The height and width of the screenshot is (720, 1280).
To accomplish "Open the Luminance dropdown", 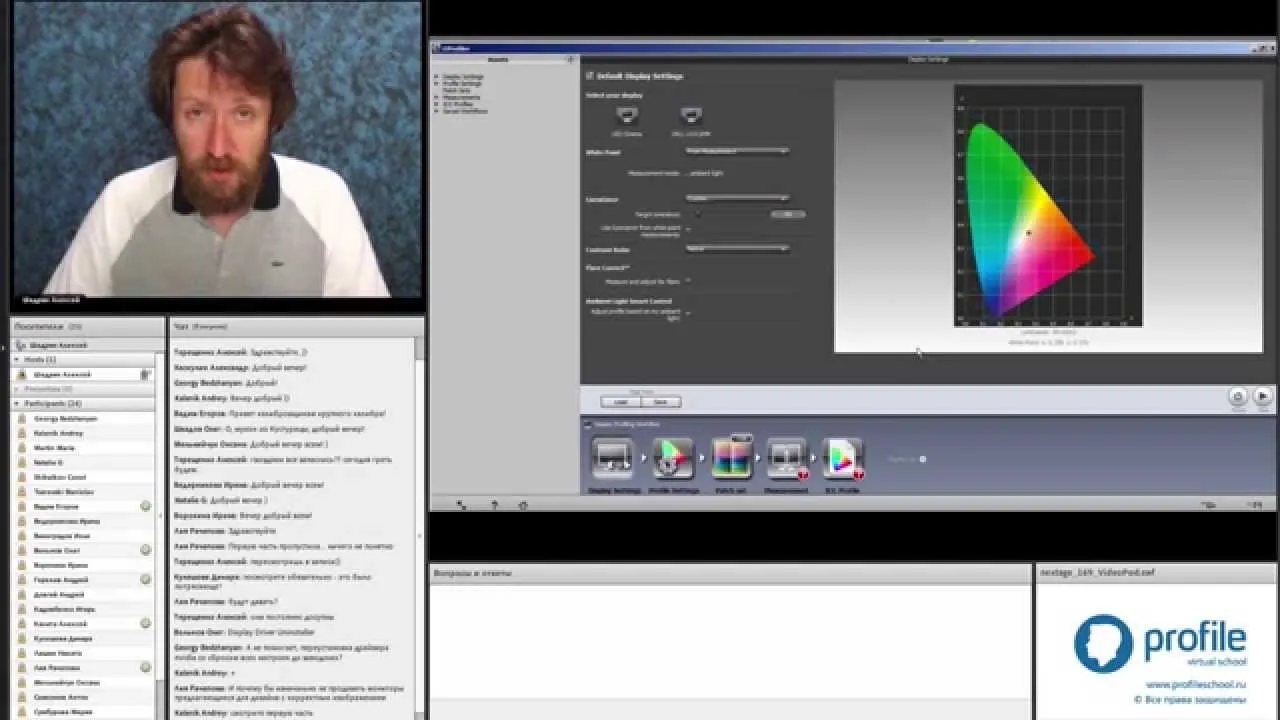I will pos(737,198).
